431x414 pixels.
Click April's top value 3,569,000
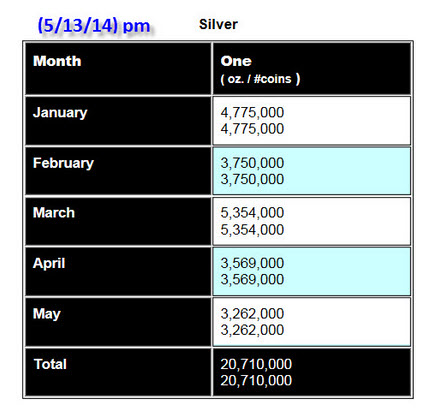(252, 263)
